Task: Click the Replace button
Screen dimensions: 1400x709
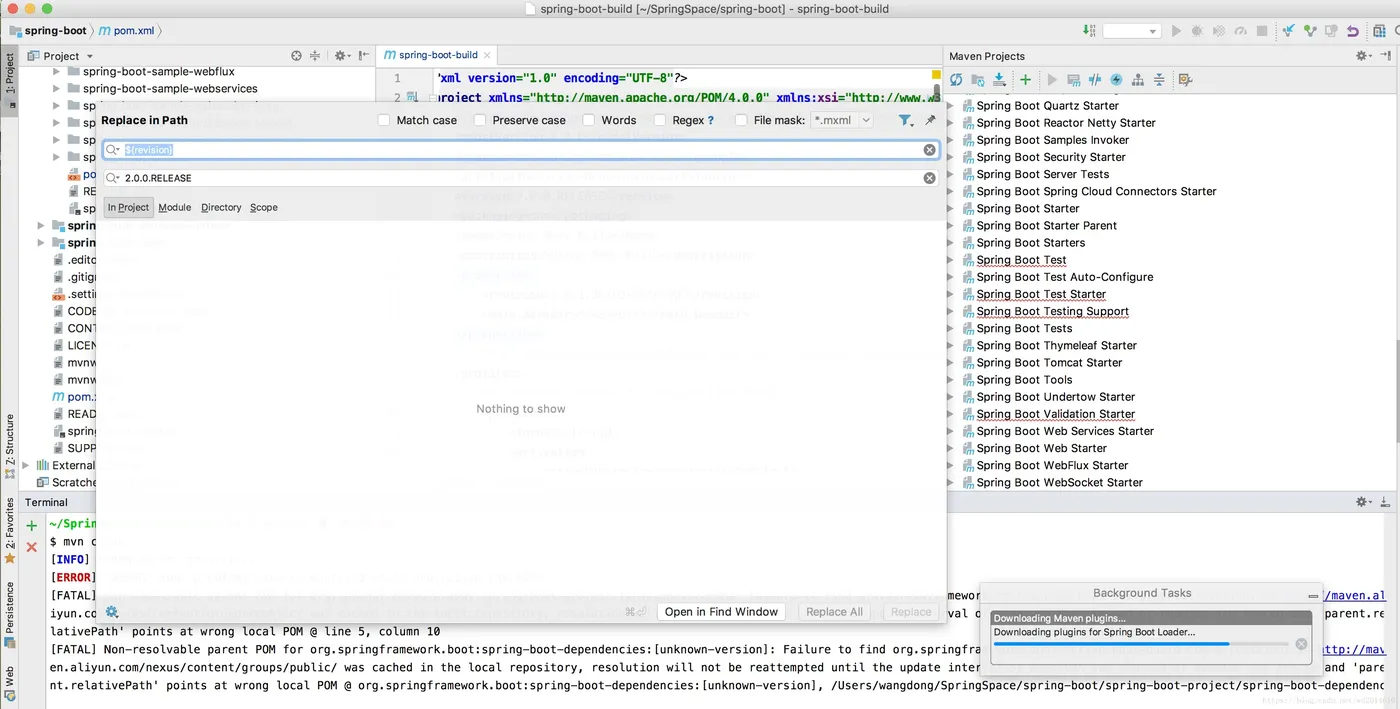Action: pyautogui.click(x=911, y=611)
